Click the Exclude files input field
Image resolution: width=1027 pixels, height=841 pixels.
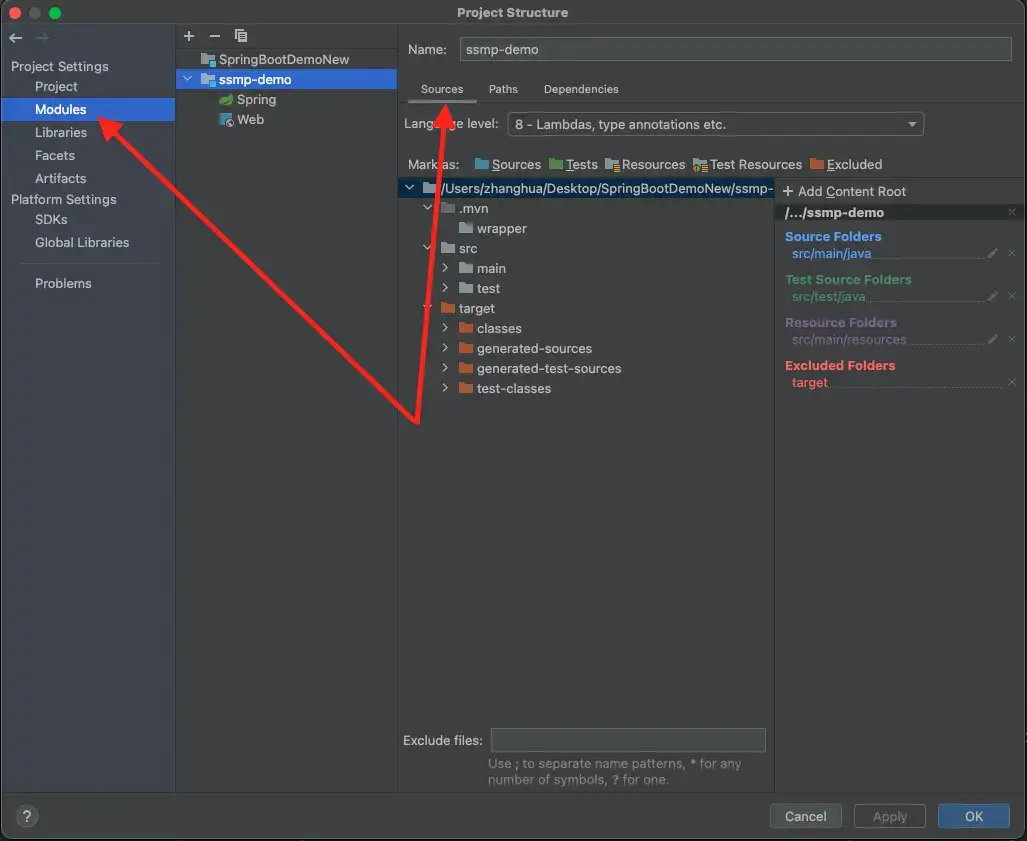[628, 740]
